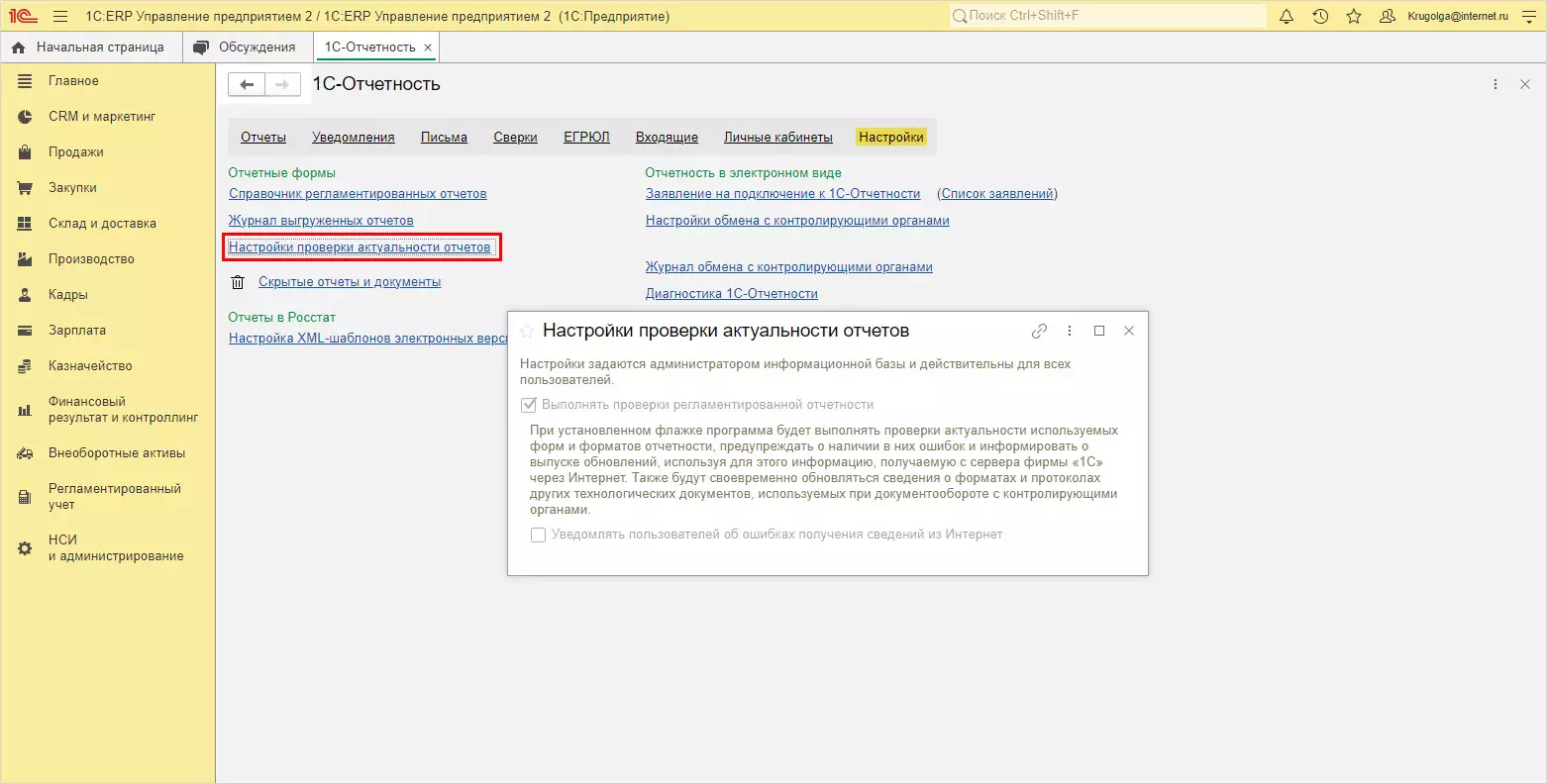Screen dimensions: 1547x784
Task: Click the notifications bell icon
Action: pyautogui.click(x=1287, y=16)
